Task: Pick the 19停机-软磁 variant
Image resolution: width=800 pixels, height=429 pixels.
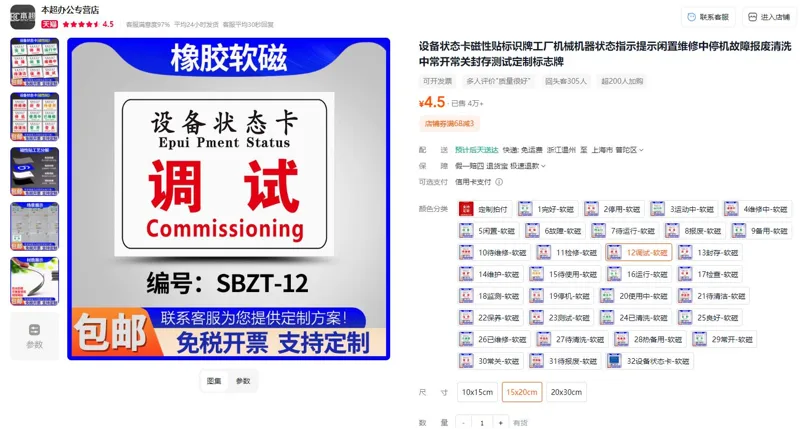Action: 561,296
